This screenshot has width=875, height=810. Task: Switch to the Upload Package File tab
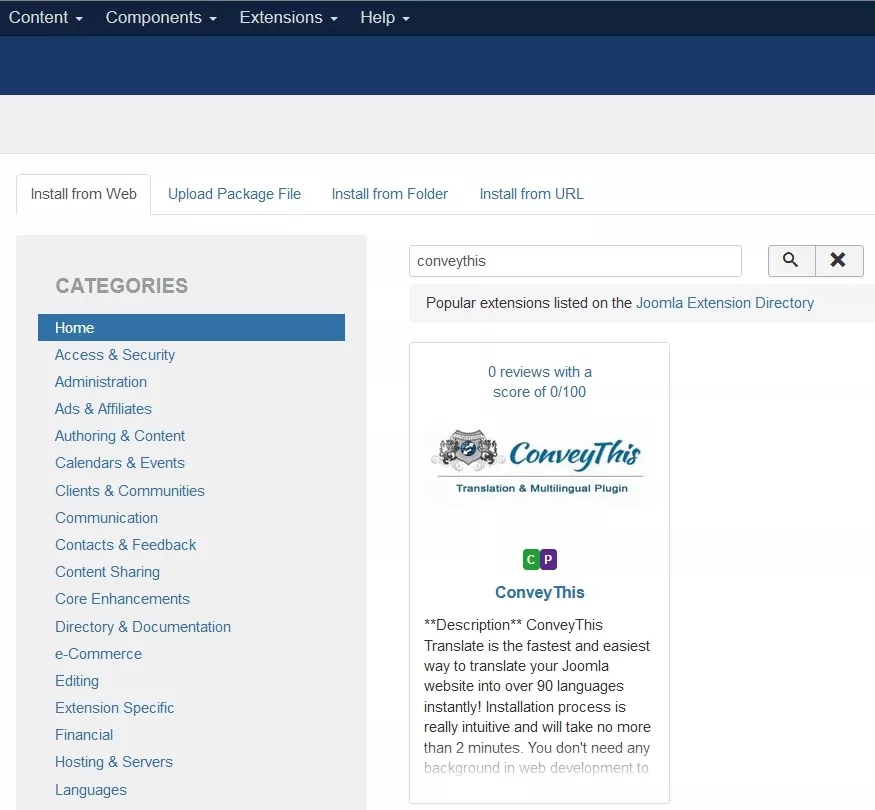click(x=234, y=194)
